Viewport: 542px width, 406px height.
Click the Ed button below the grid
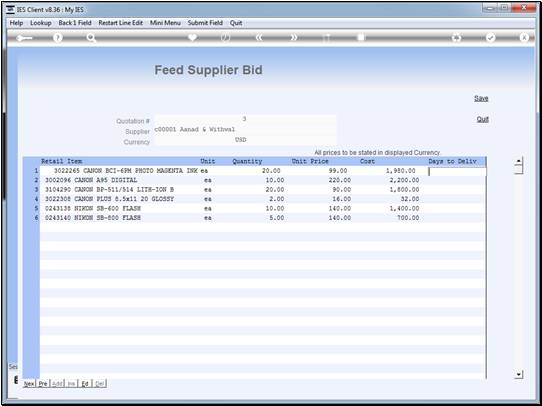click(85, 384)
